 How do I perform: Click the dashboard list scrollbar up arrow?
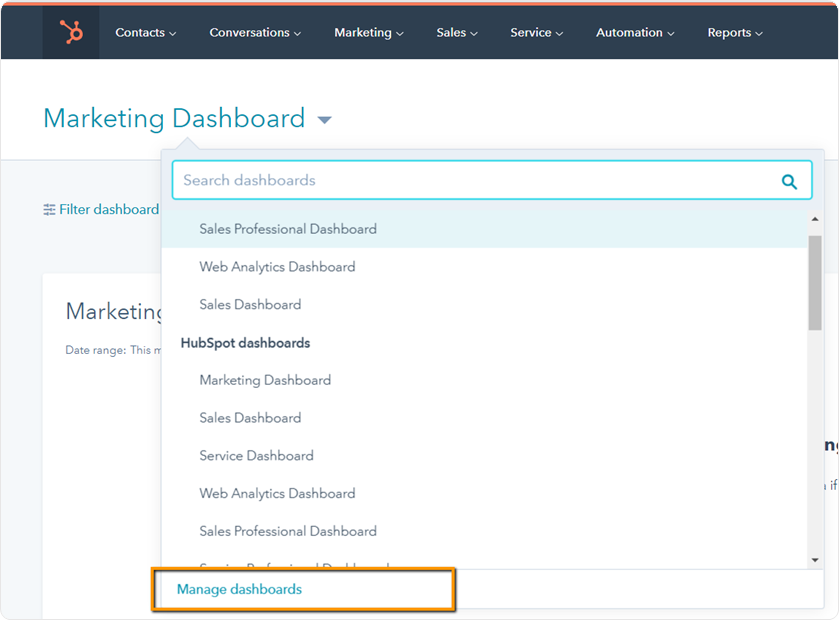[815, 219]
